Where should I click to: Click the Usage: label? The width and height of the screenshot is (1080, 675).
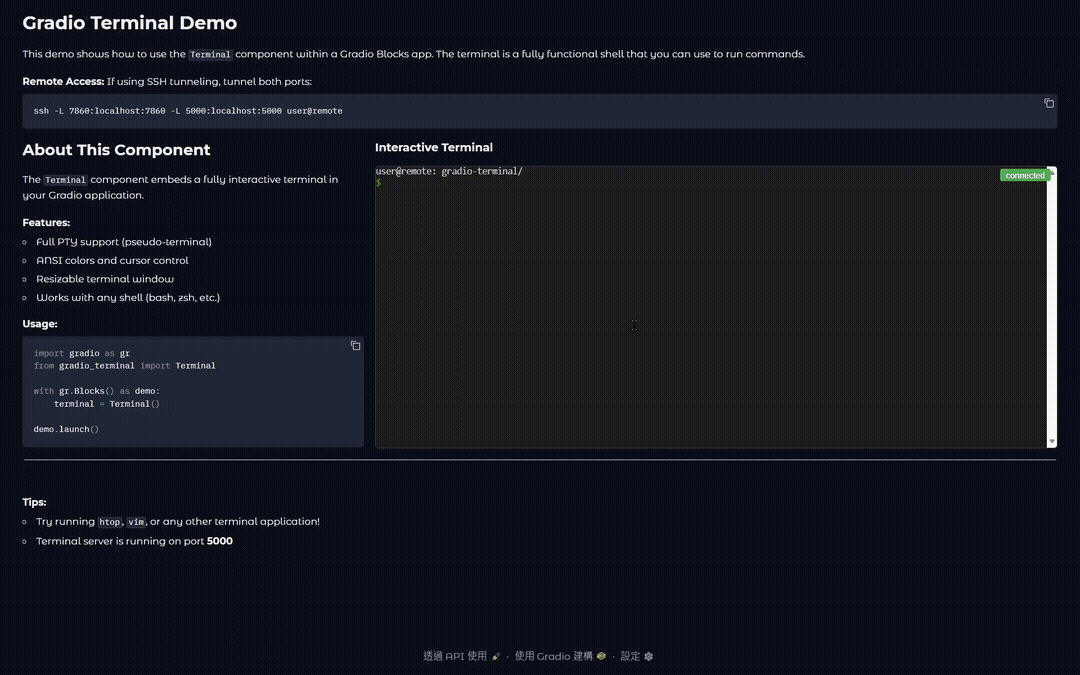pos(40,324)
